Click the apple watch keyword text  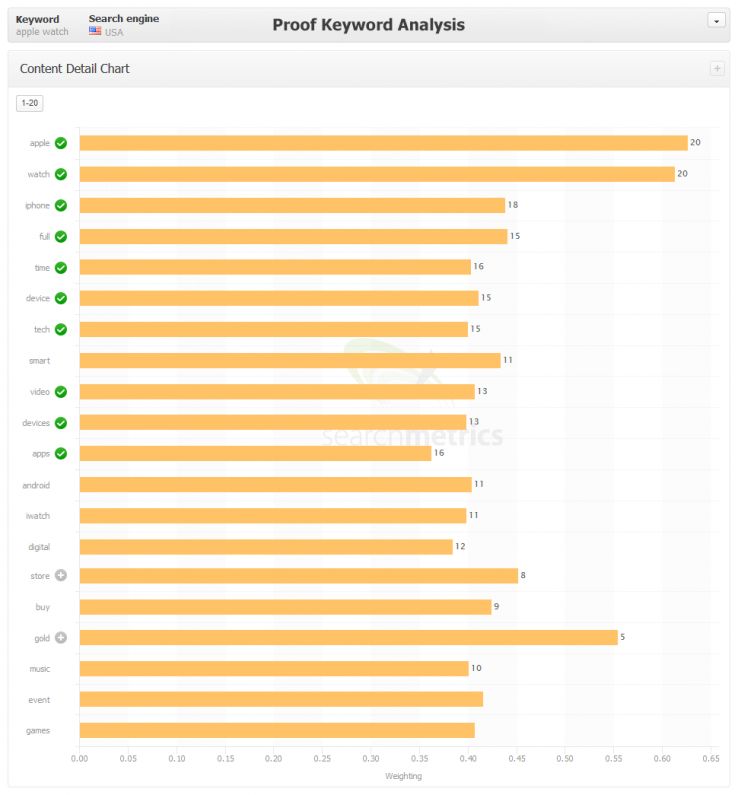[x=42, y=32]
